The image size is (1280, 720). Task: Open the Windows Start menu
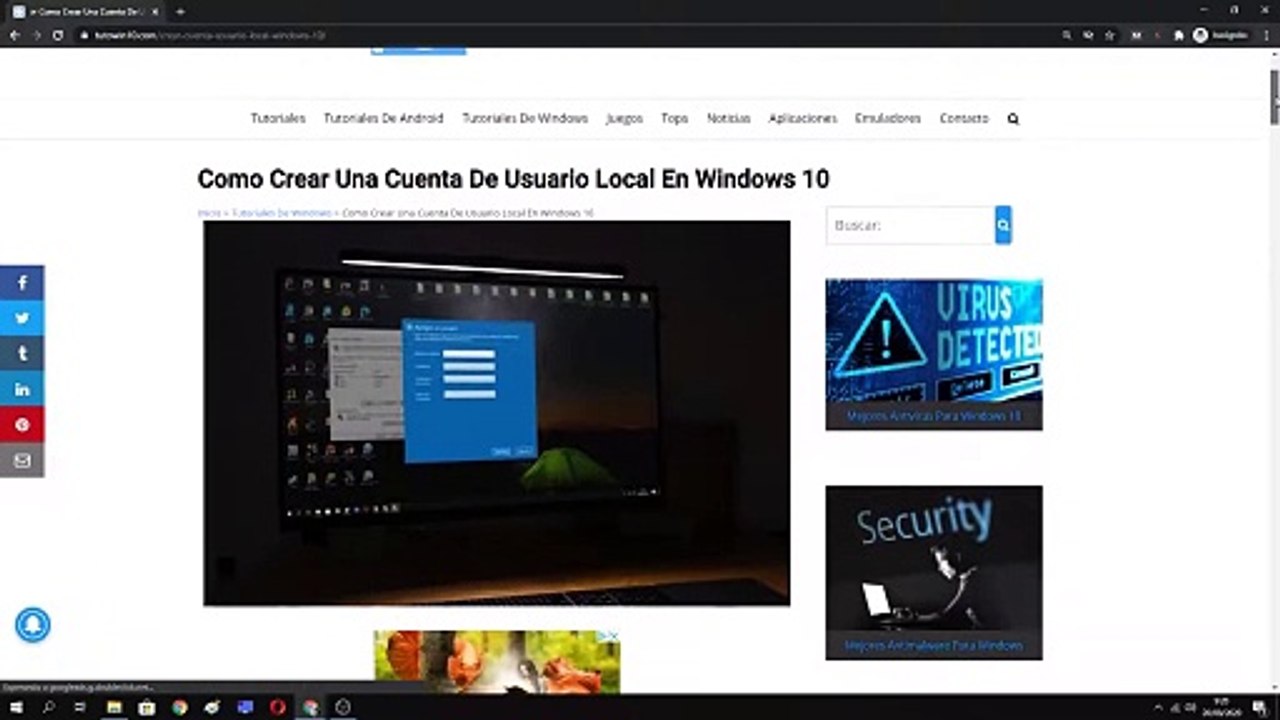pyautogui.click(x=16, y=707)
